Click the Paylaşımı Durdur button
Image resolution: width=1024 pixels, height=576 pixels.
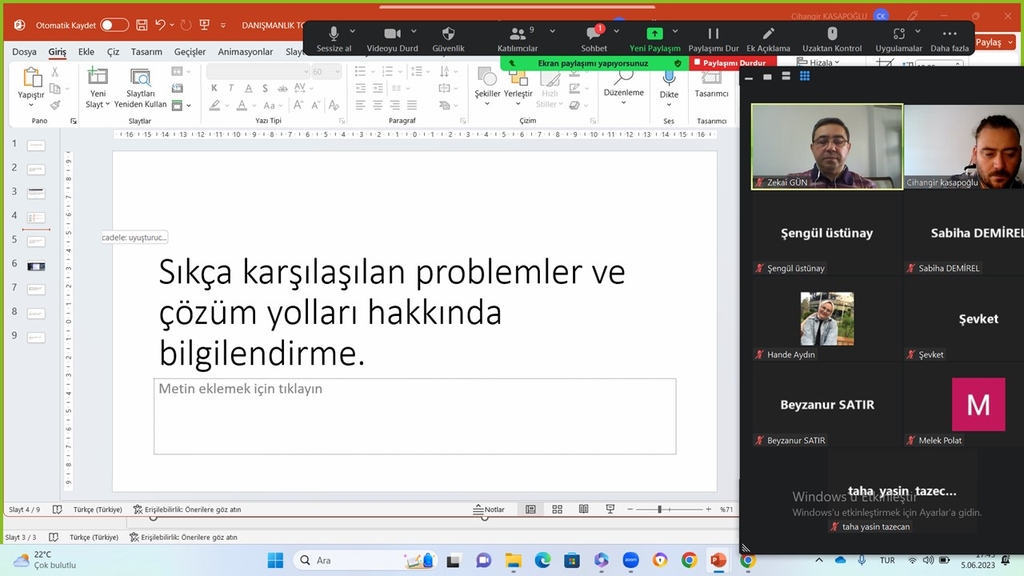pos(733,61)
